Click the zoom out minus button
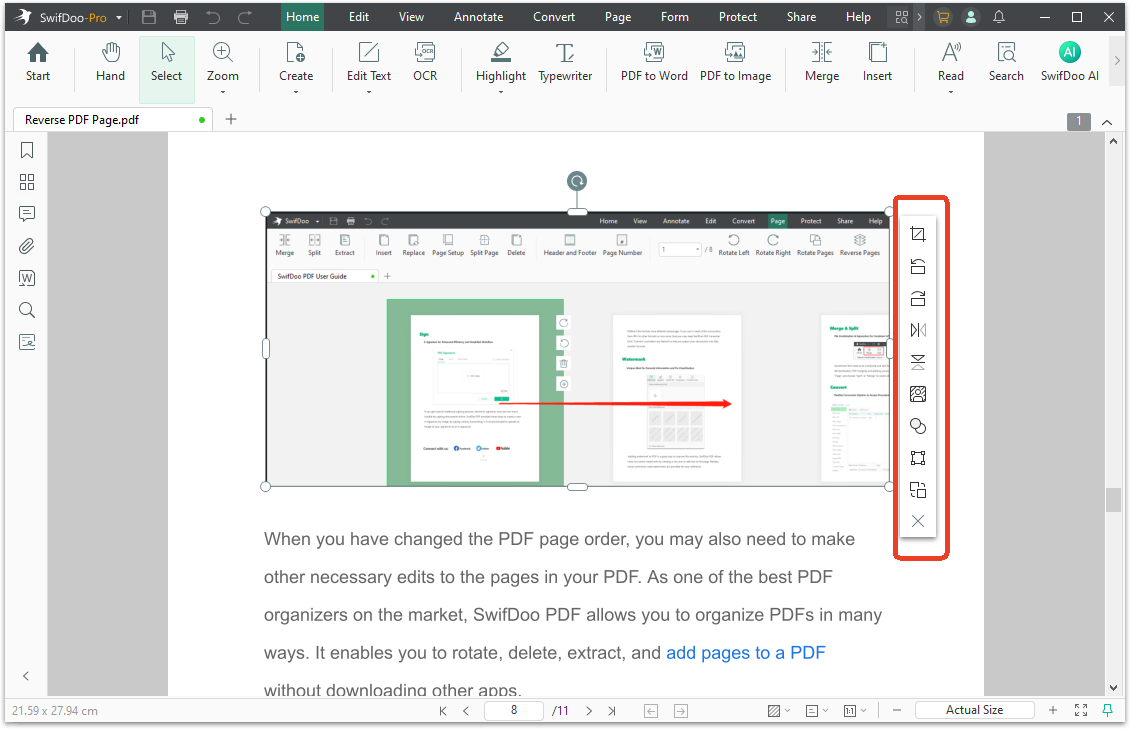Viewport: 1130px width, 729px height. [897, 710]
